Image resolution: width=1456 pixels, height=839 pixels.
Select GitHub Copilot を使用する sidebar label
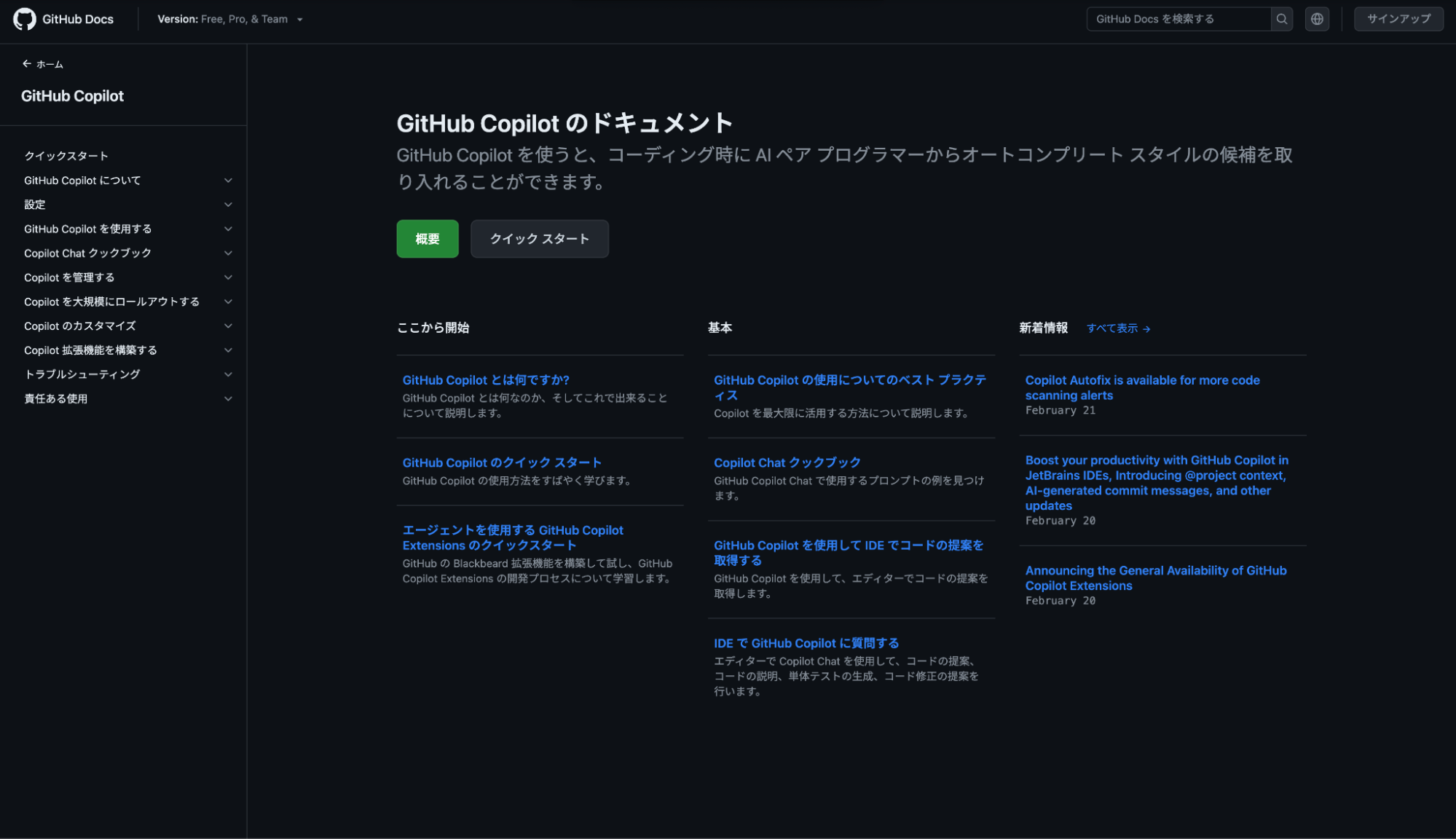[88, 229]
